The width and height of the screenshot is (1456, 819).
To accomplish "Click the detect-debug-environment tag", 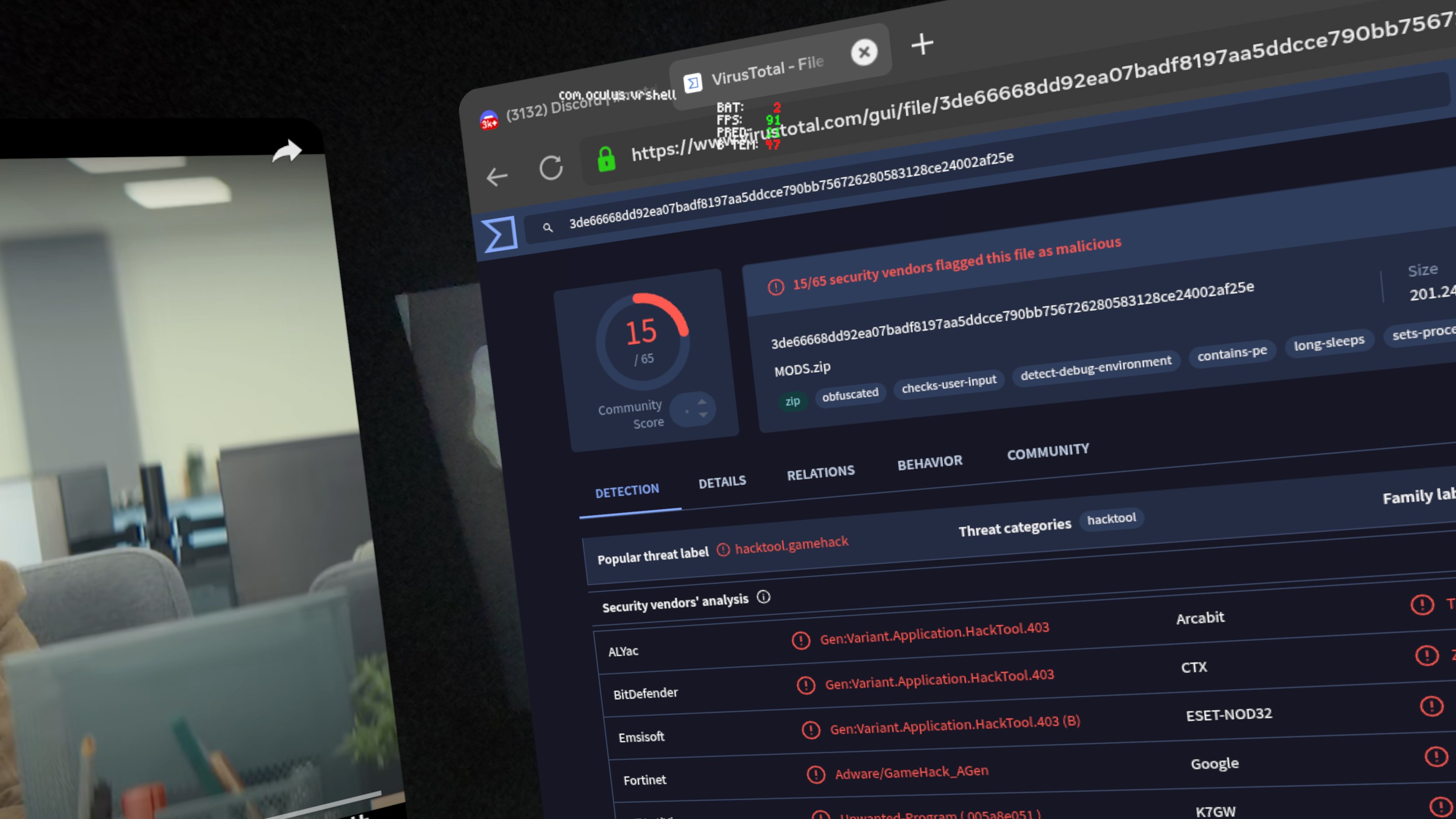I will (1095, 367).
